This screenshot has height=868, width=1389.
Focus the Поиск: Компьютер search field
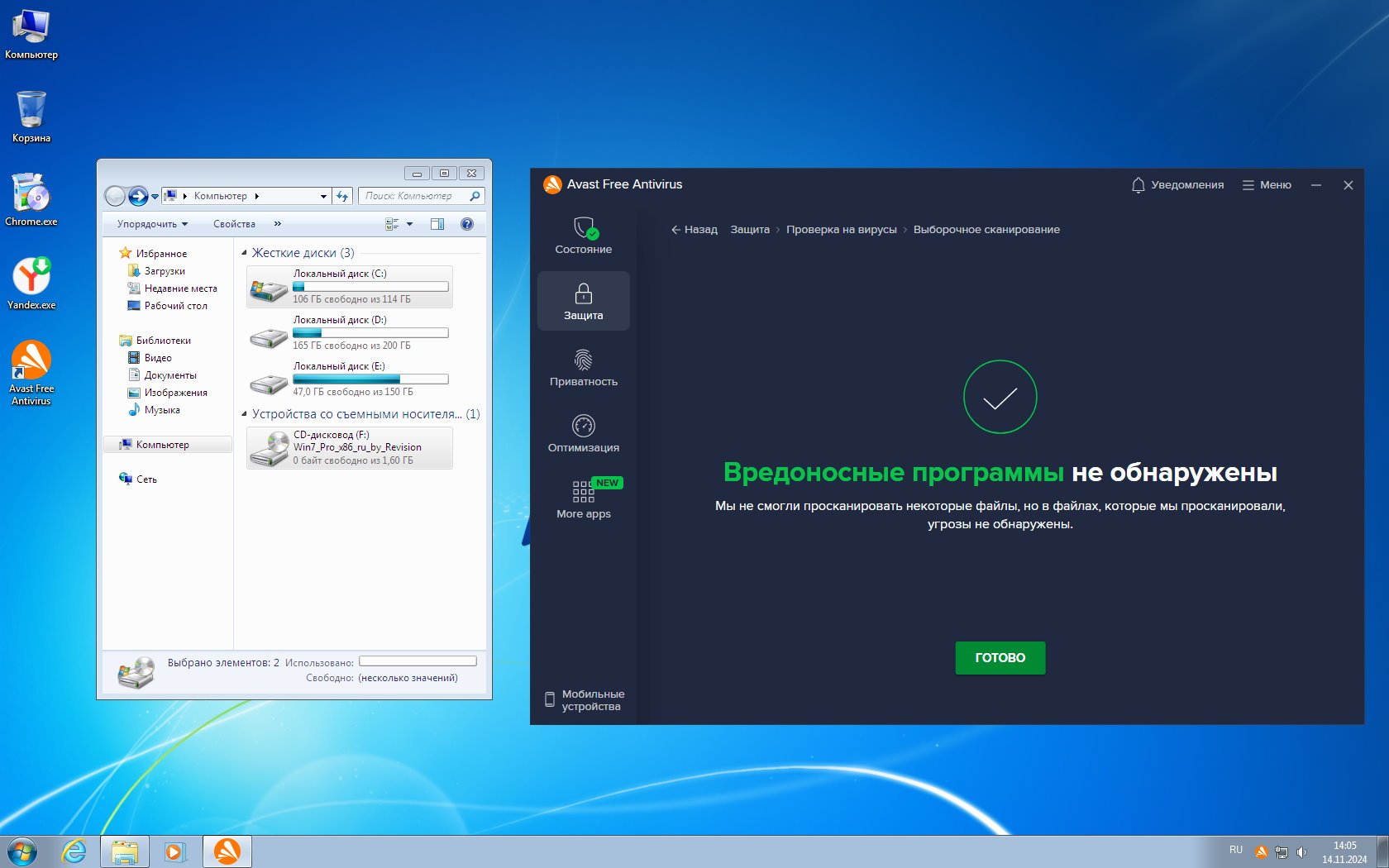(x=422, y=196)
